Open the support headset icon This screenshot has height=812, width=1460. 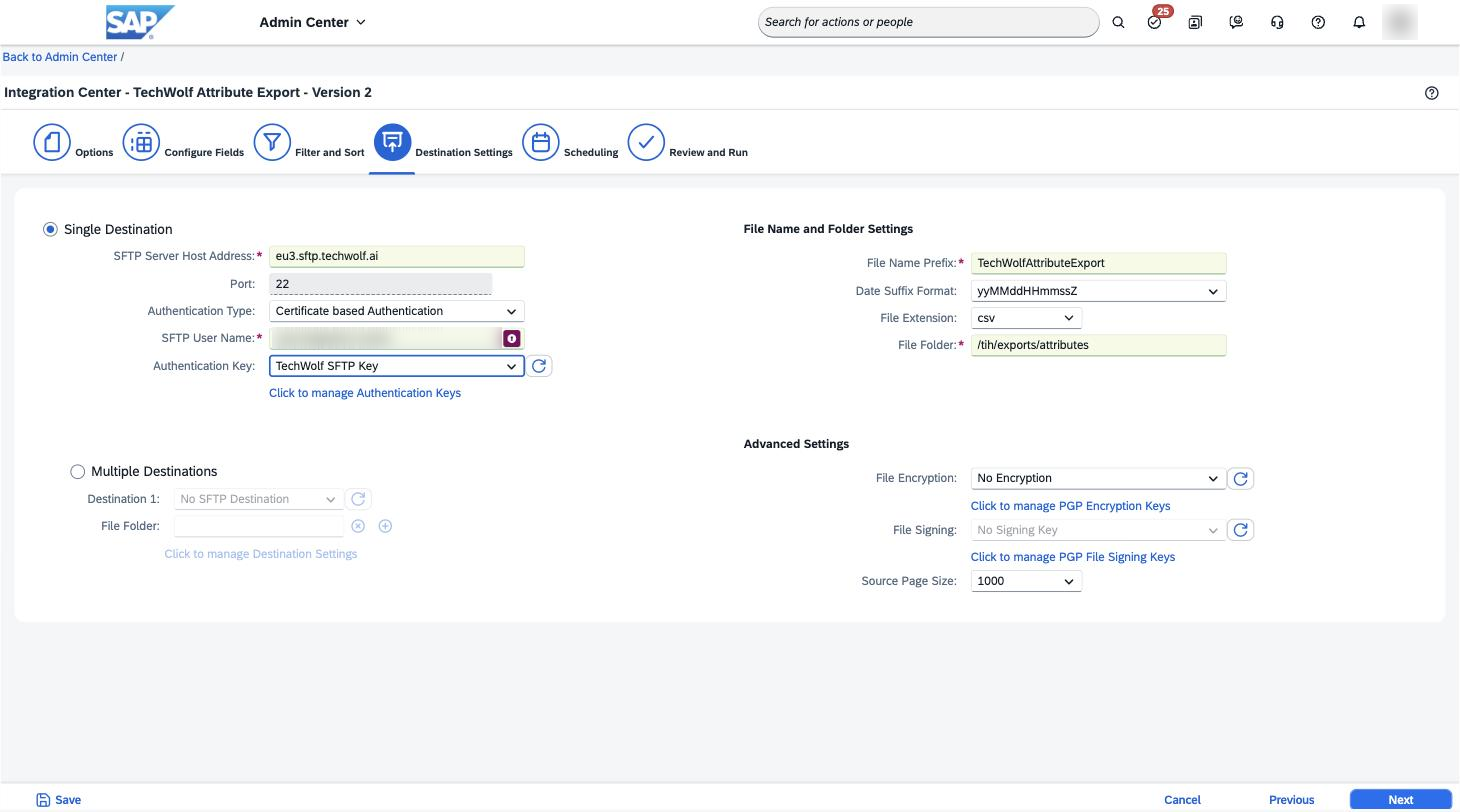tap(1277, 22)
